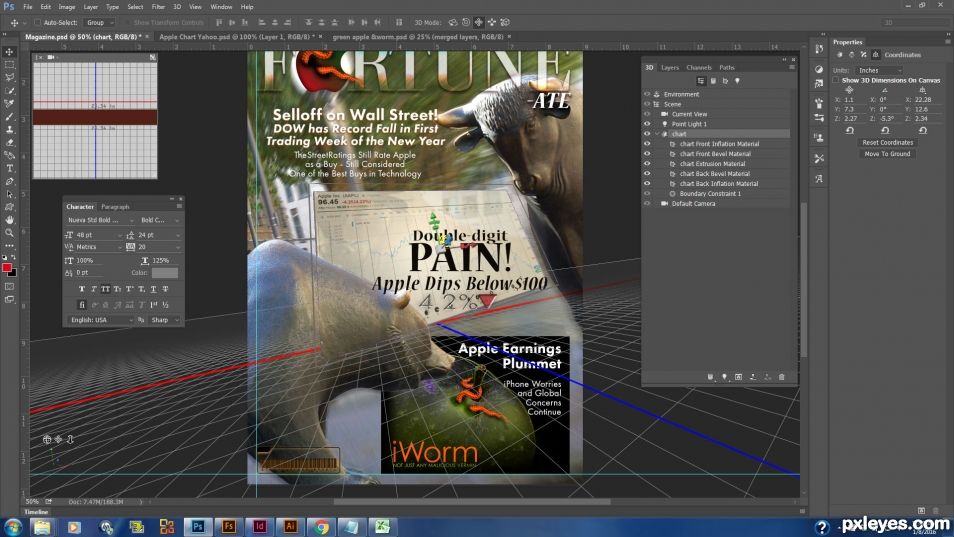Open the Coordinates section icon in Properties
Screen dimensions: 954x537
[876, 55]
